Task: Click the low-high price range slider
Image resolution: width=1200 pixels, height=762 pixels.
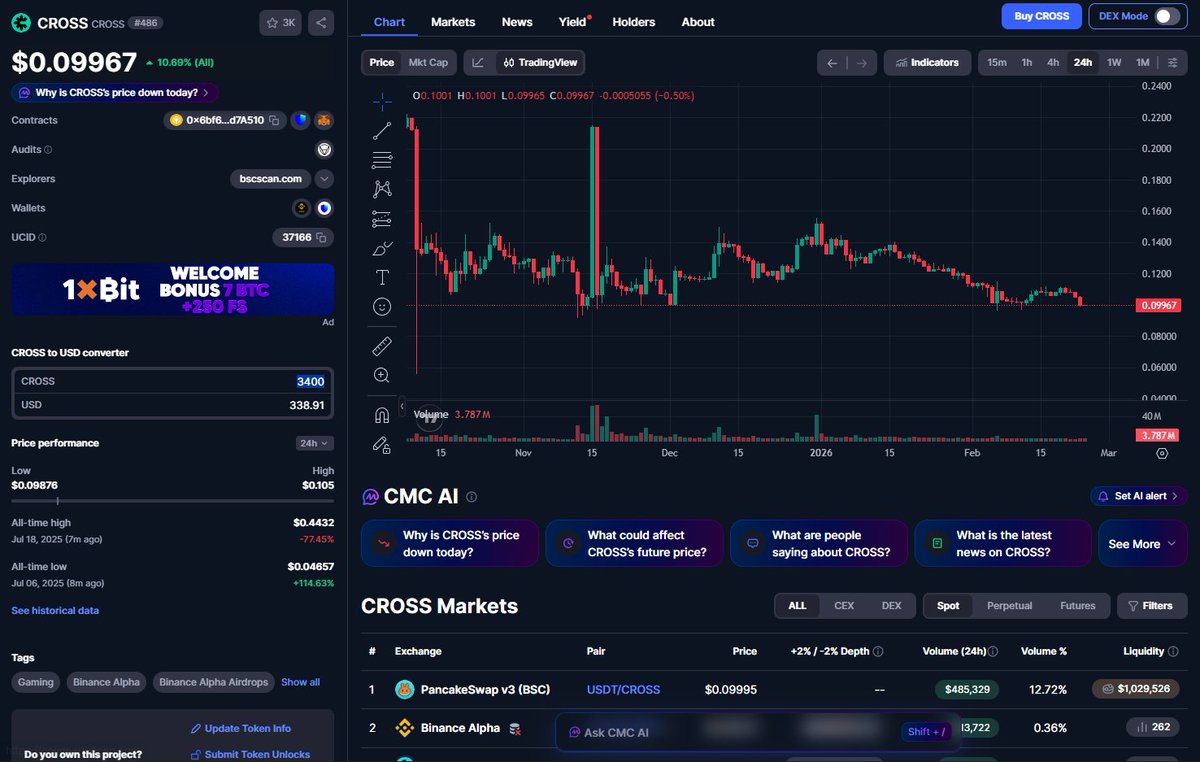Action: click(173, 500)
